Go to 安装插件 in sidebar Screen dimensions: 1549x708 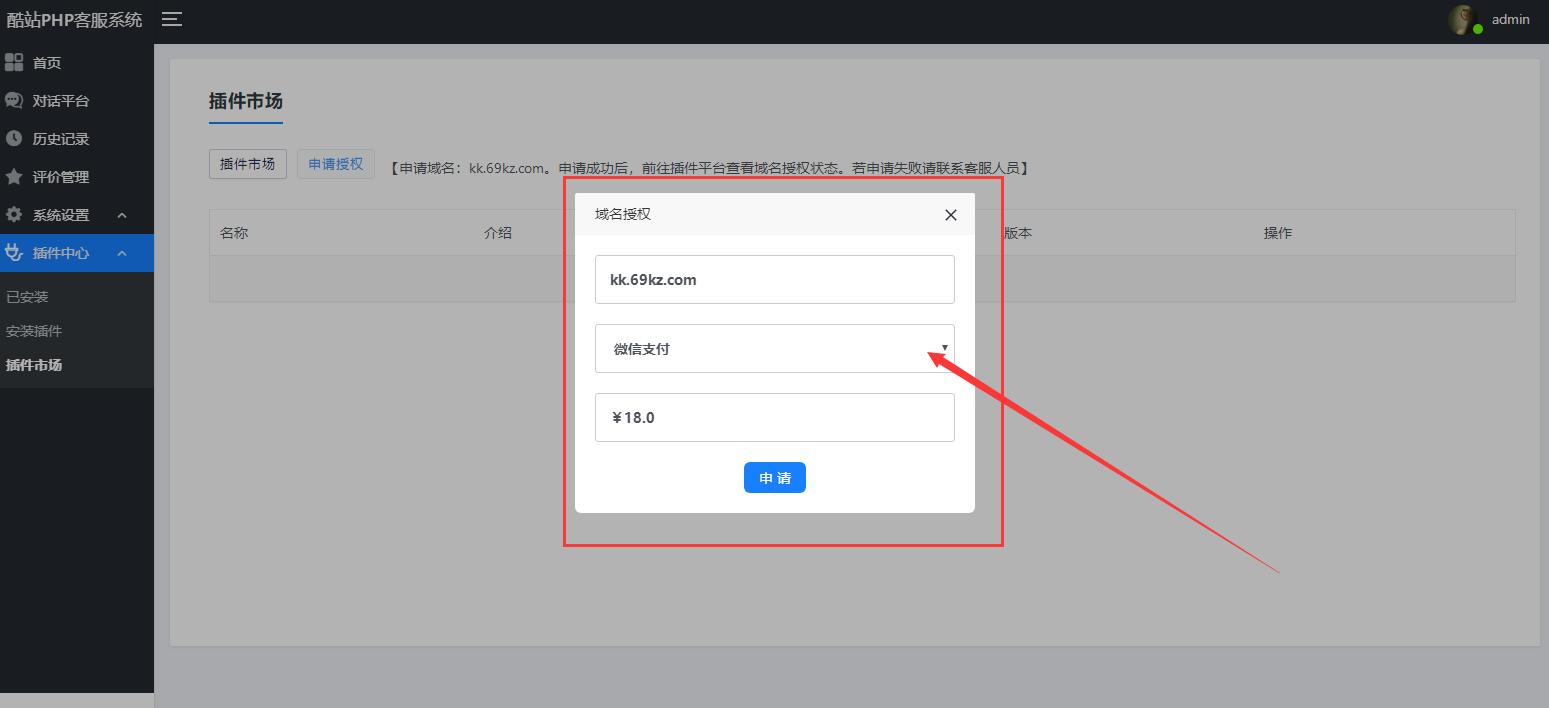(x=34, y=331)
